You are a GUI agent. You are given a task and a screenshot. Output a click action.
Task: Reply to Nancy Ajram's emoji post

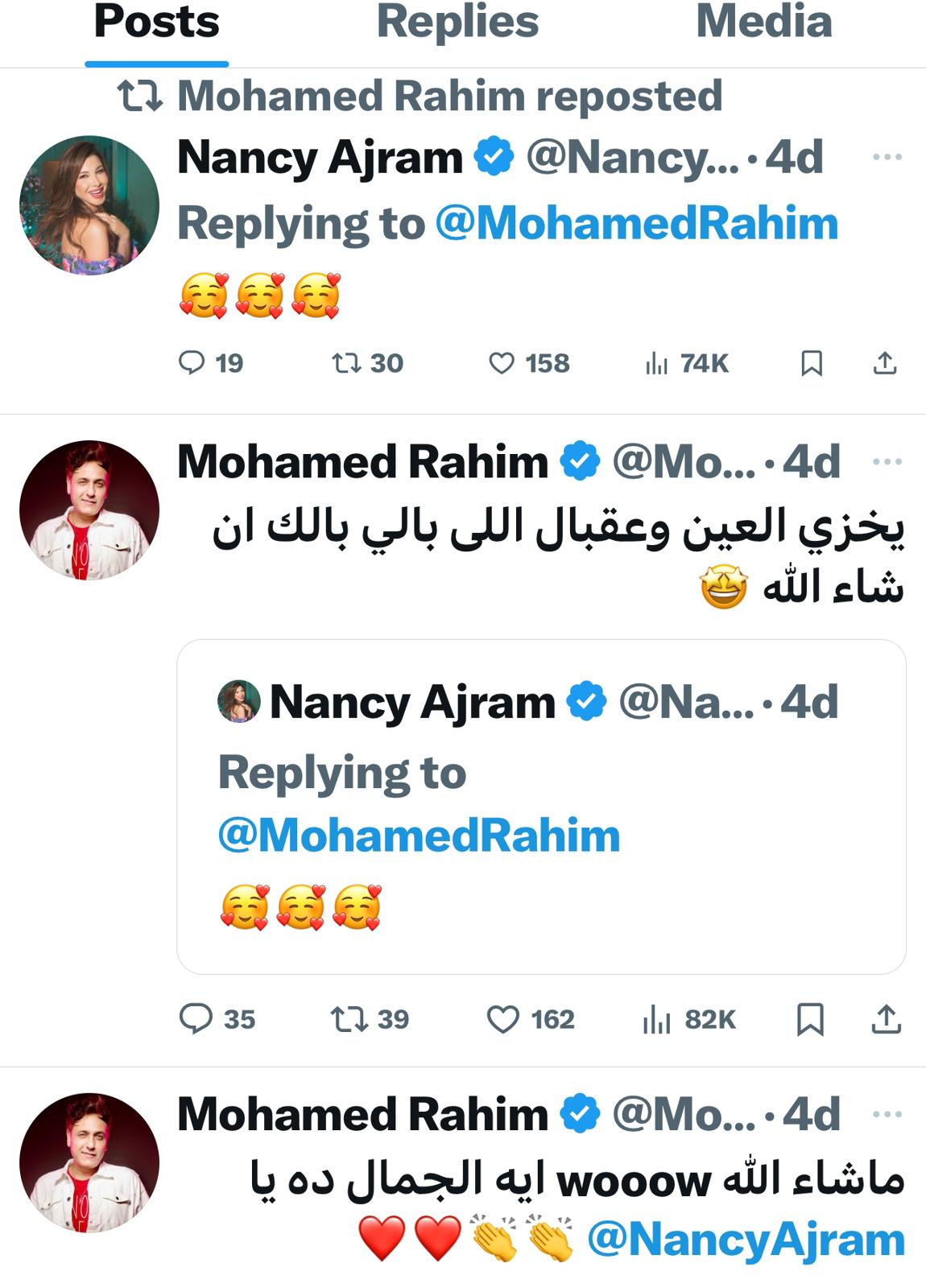[192, 363]
